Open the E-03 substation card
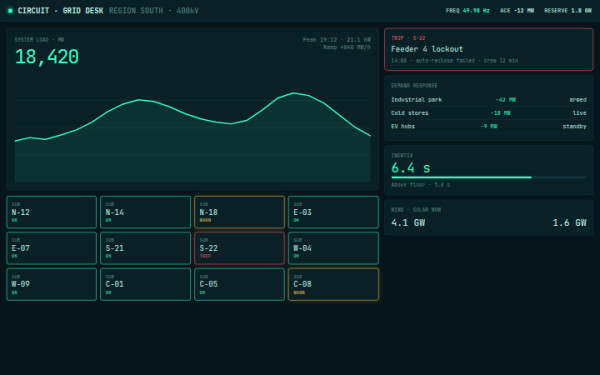This screenshot has width=600, height=375. point(333,212)
